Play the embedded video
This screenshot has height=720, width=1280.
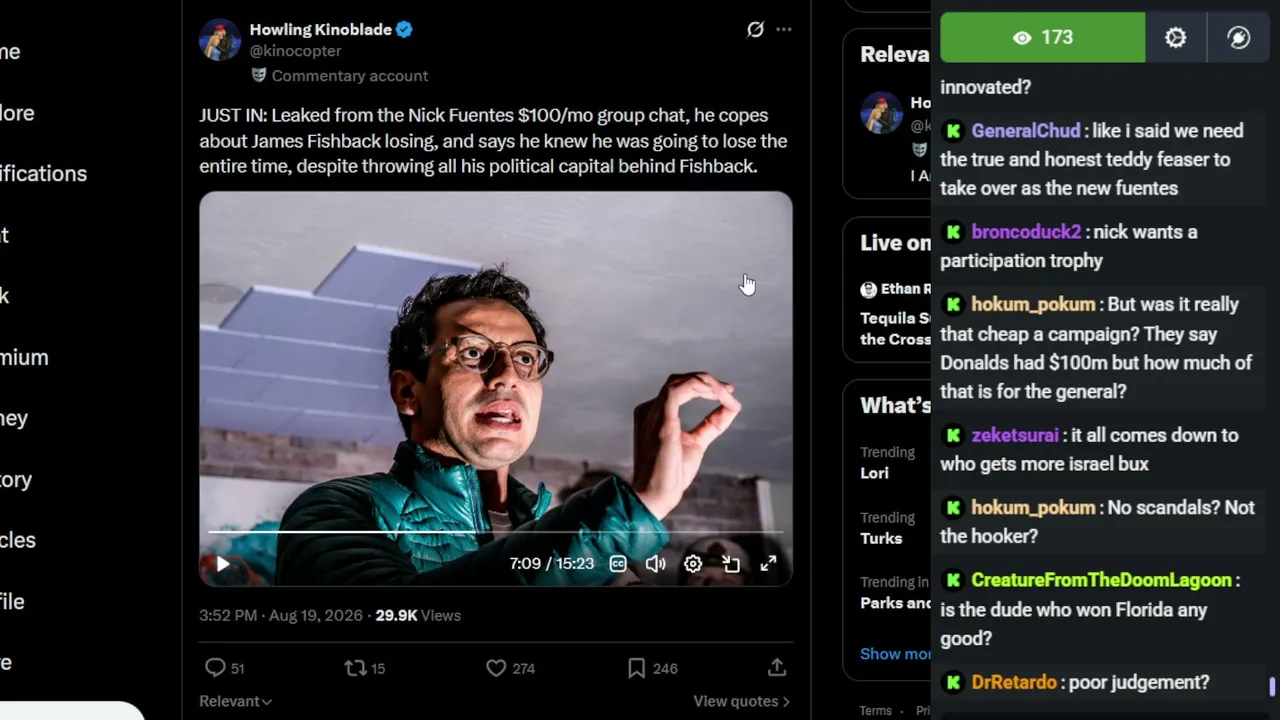coord(222,564)
